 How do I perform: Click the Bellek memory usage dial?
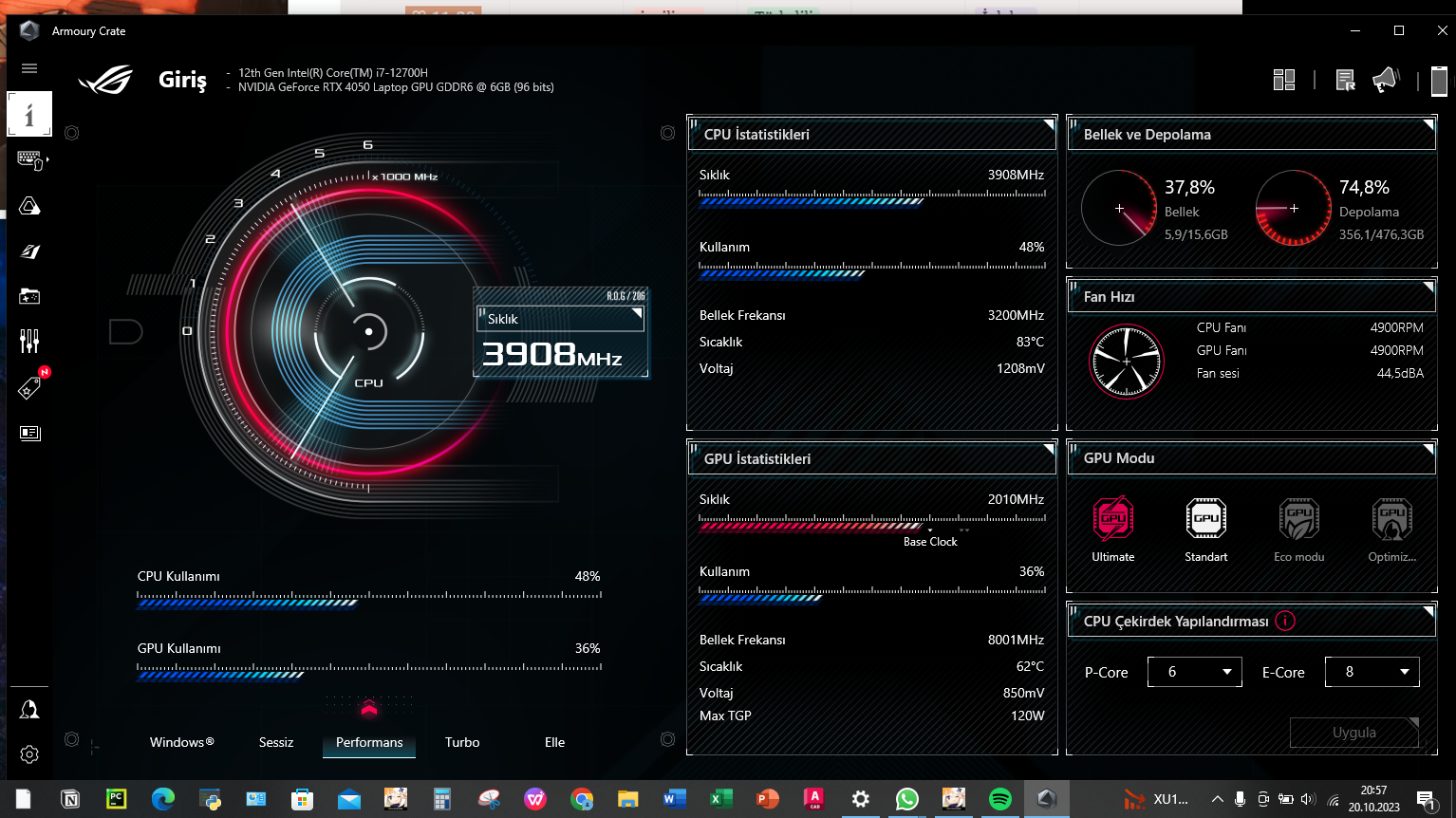coord(1119,208)
